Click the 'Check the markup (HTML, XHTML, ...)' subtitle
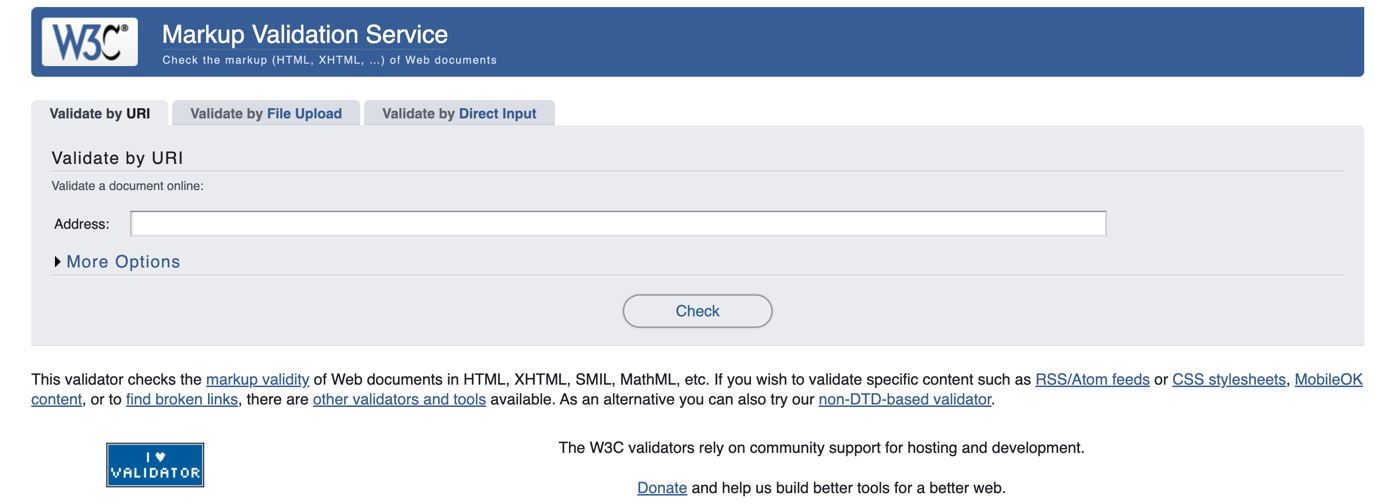This screenshot has height=504, width=1380. 329,60
